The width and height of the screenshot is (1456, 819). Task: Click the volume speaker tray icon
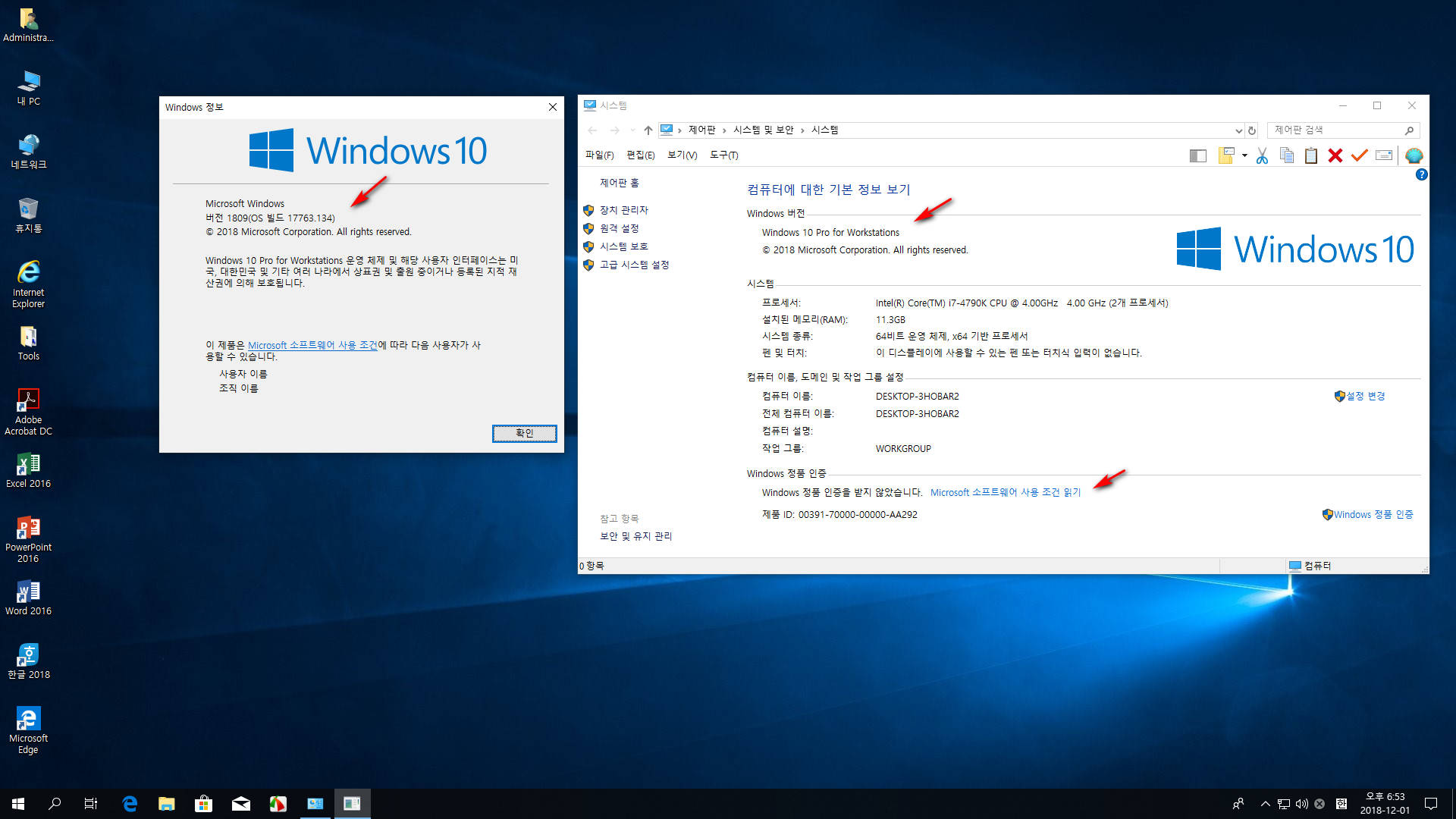pos(1302,804)
